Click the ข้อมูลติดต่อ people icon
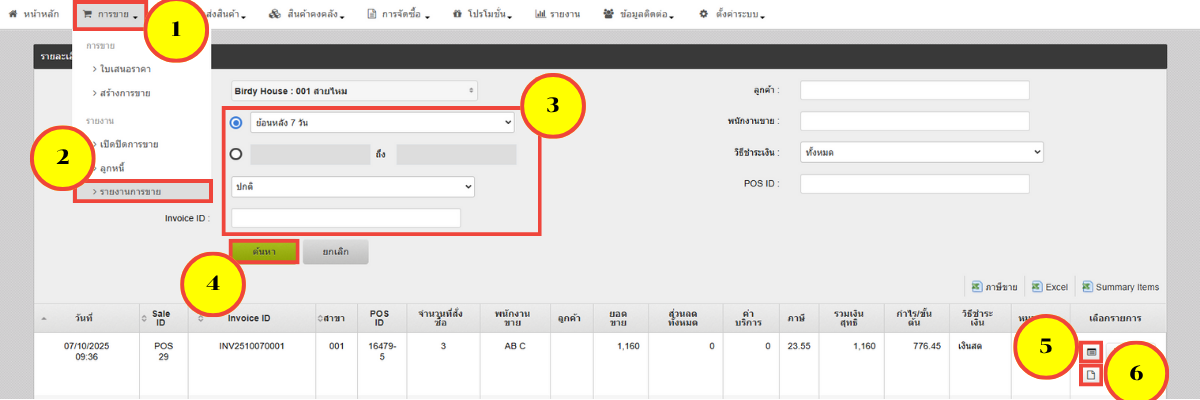Screen dimensions: 1200x400 click(x=609, y=15)
